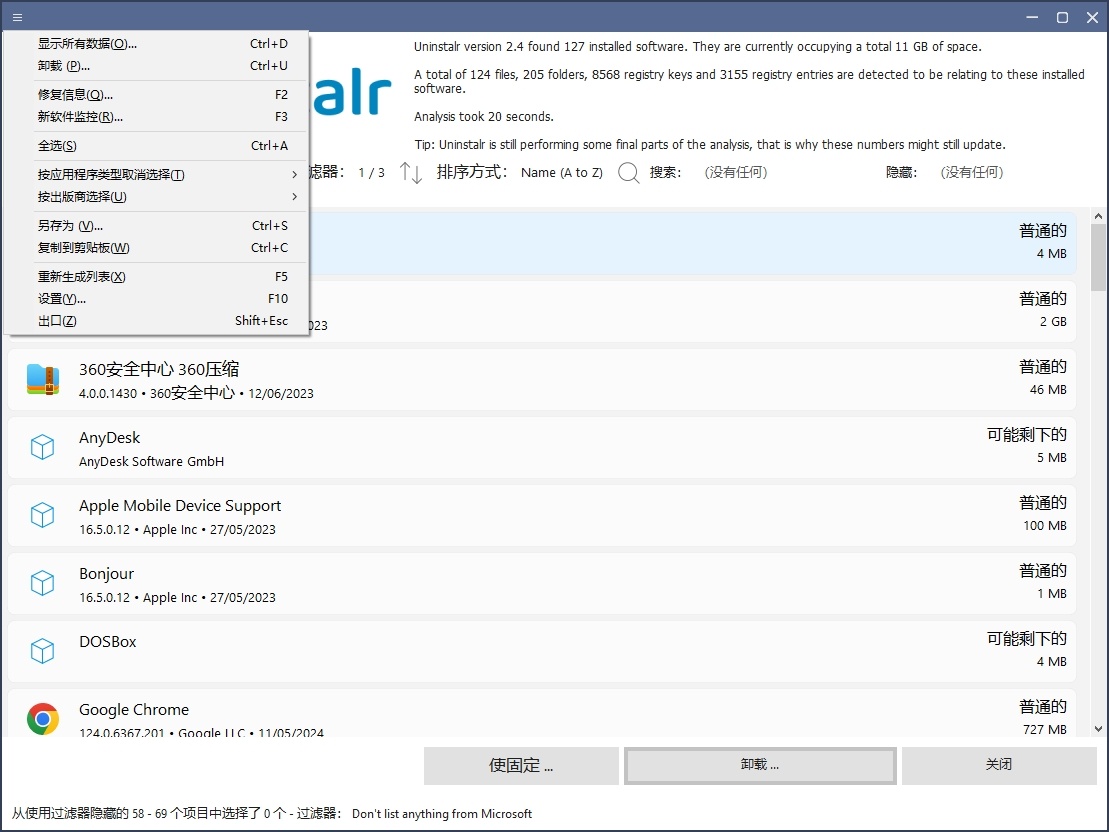Click the AnyDesk Software GmbH publisher text

click(x=151, y=462)
